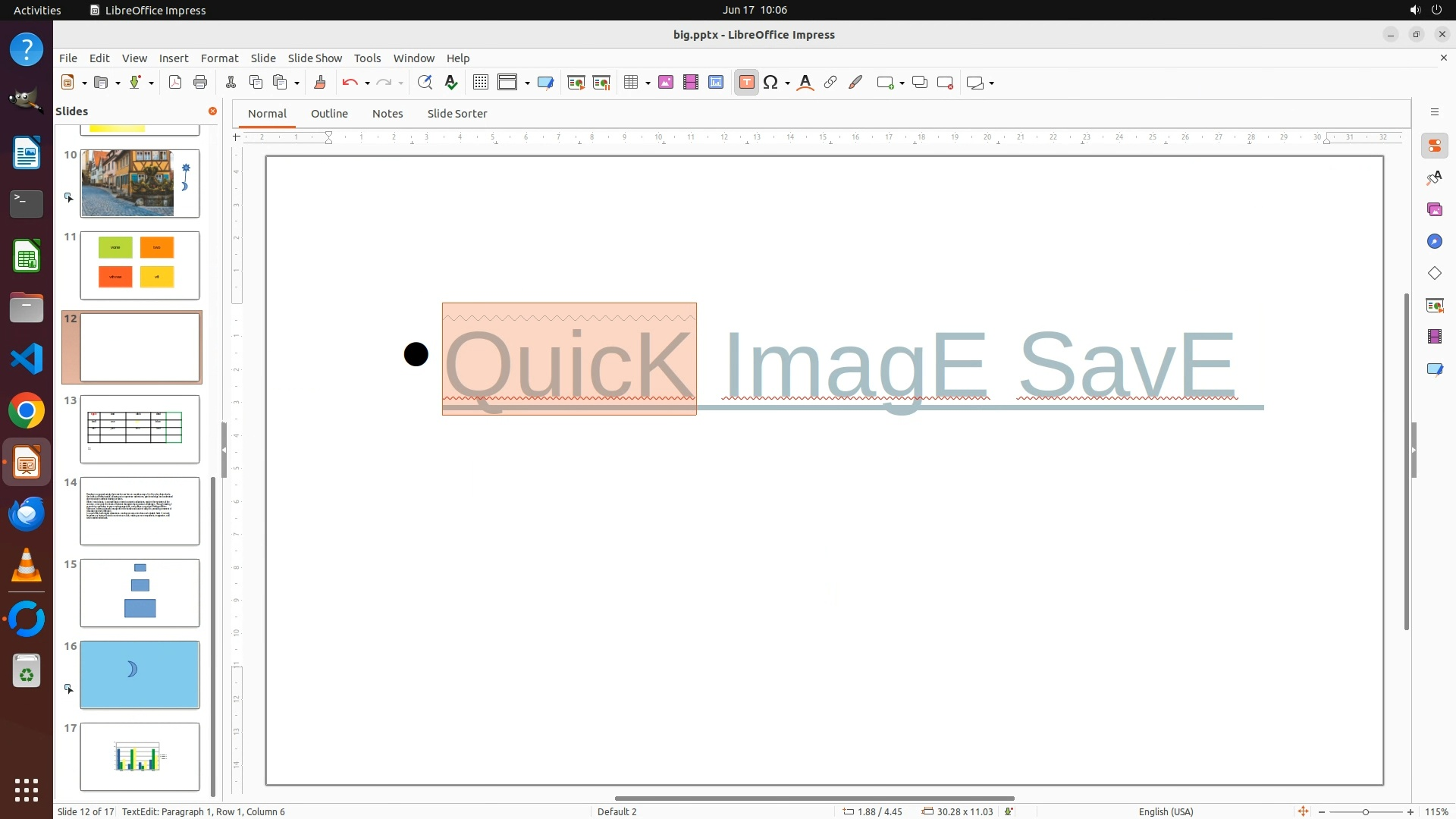Click the Insert Image icon
1456x819 pixels.
coord(666,83)
